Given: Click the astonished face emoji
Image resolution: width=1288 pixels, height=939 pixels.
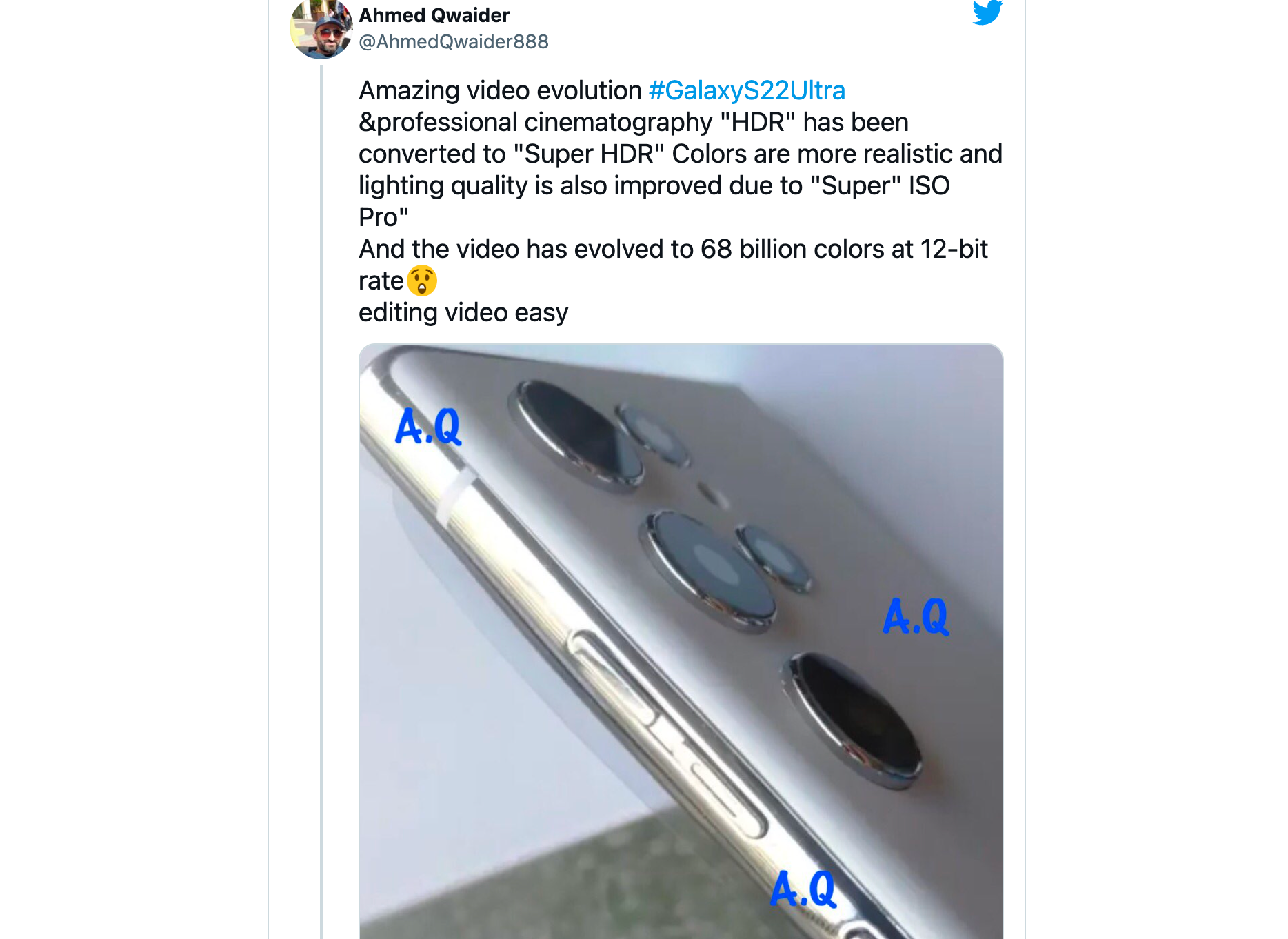Looking at the screenshot, I should point(422,281).
